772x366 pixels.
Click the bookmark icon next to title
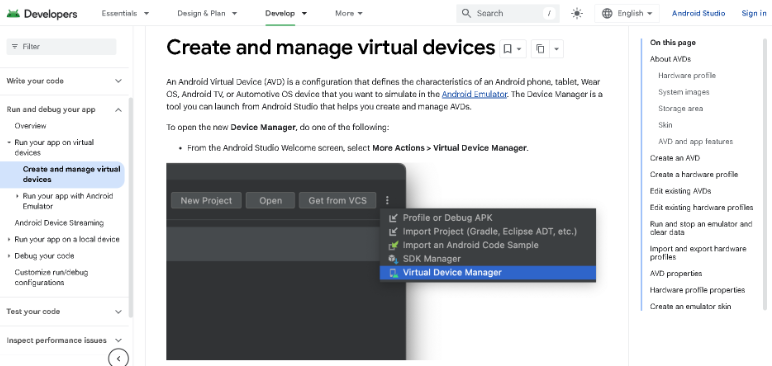pyautogui.click(x=507, y=49)
